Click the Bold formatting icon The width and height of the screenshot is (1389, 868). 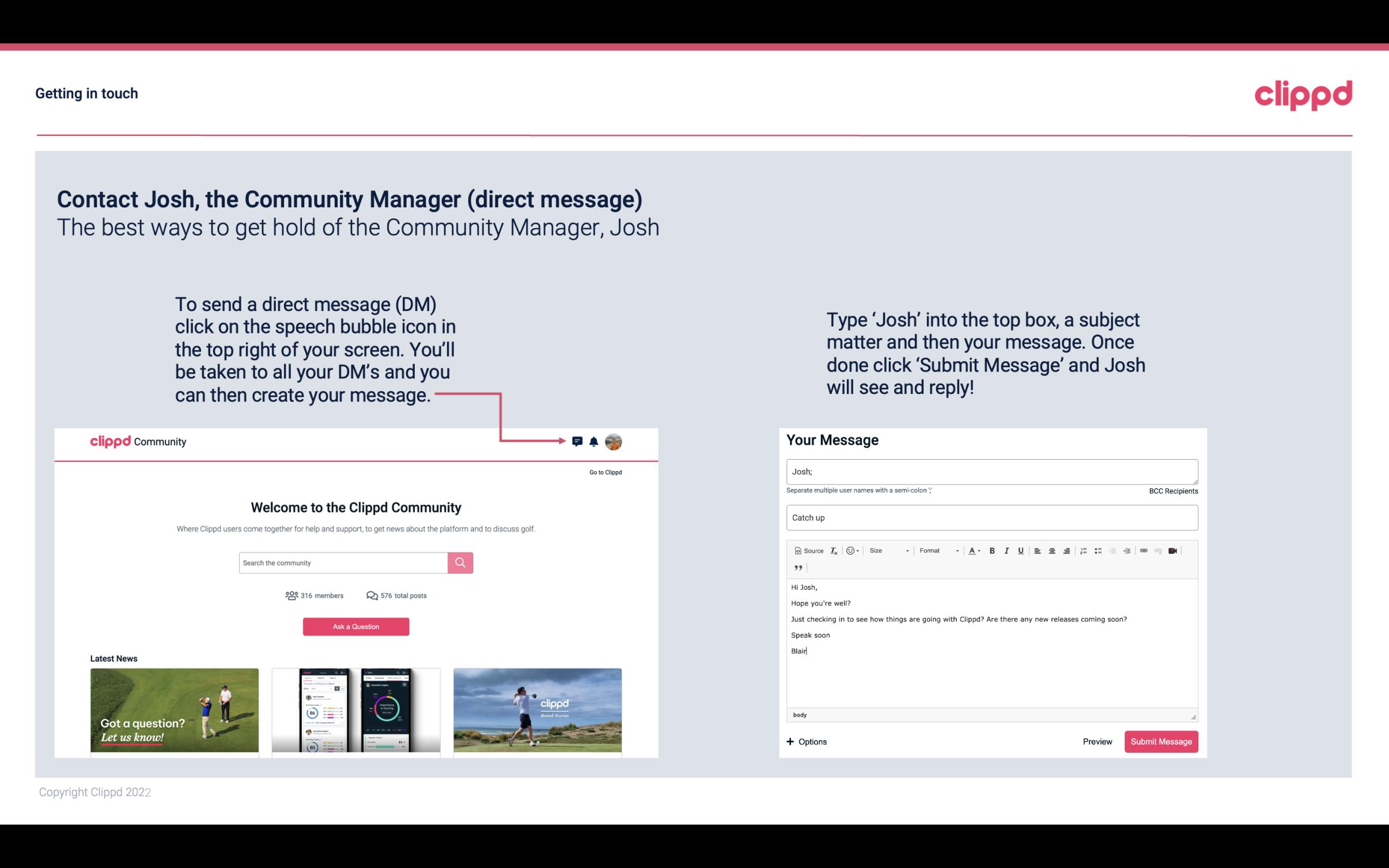point(992,550)
